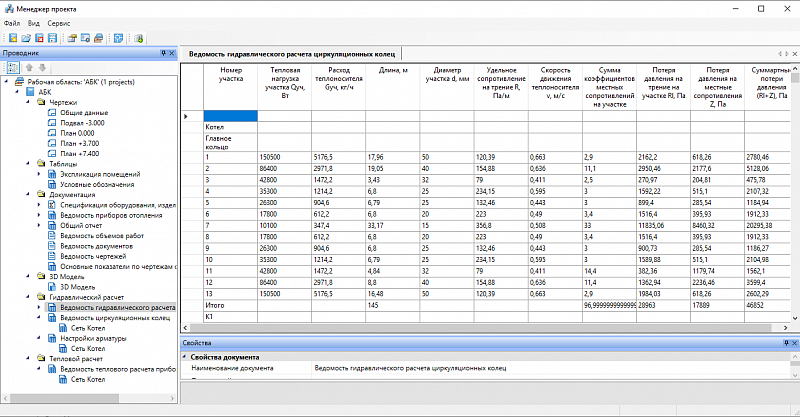
Task: Expand the Экспликация помещений table node
Action: (x=39, y=174)
